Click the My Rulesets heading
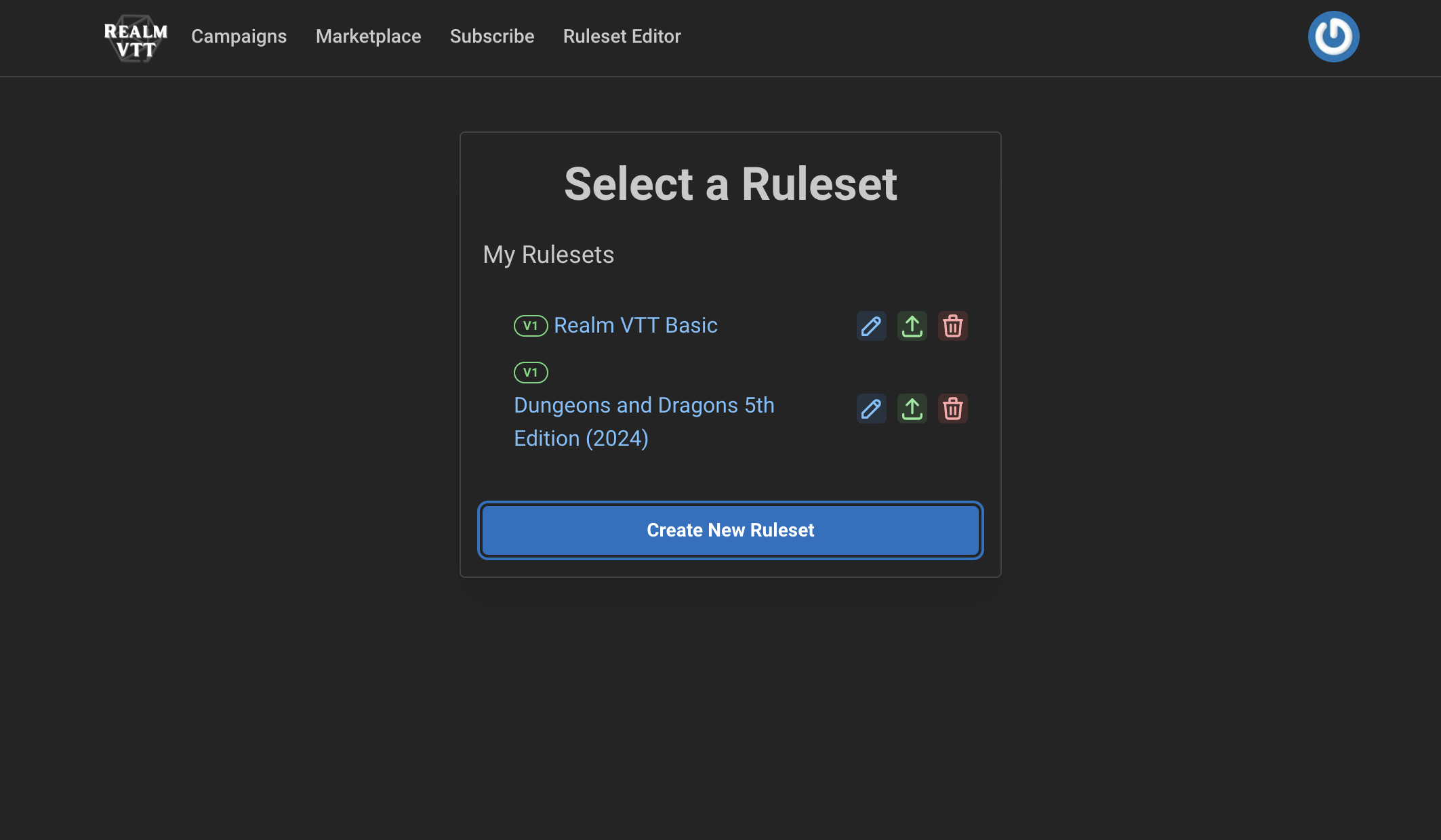1441x840 pixels. [548, 255]
